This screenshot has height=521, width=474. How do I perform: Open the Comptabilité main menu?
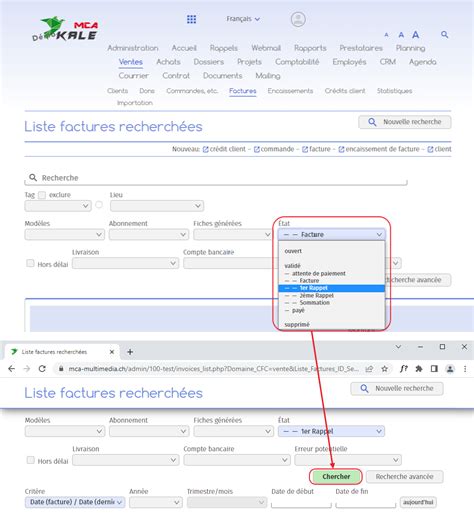(x=297, y=62)
